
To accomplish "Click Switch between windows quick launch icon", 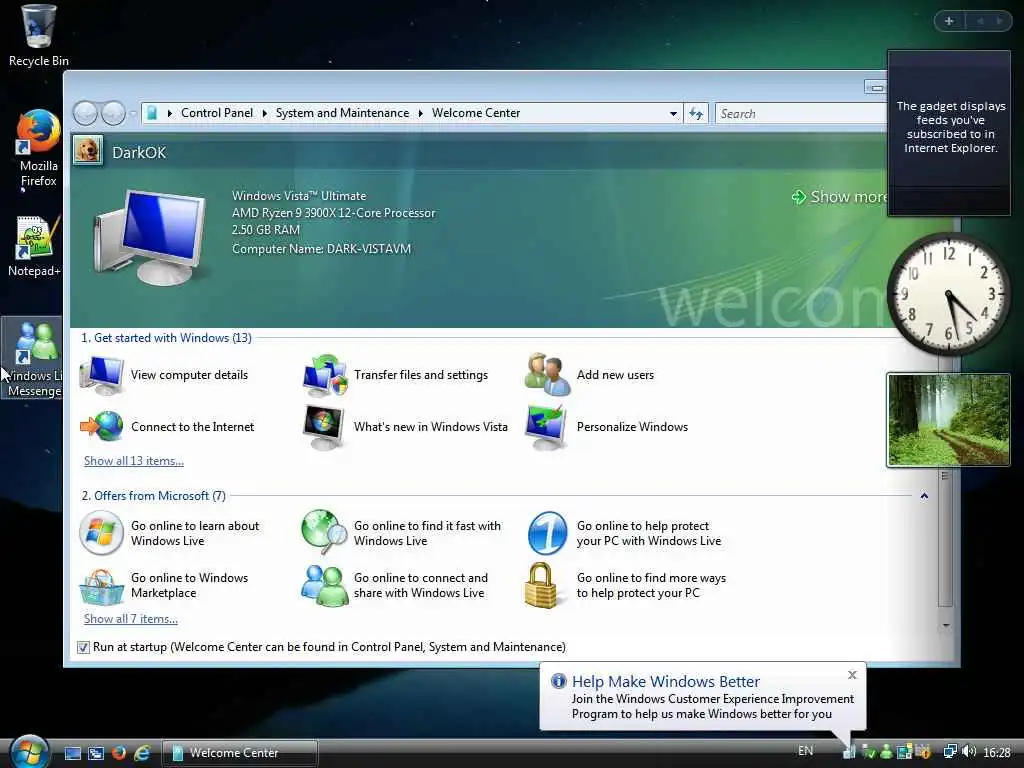I will [x=96, y=753].
